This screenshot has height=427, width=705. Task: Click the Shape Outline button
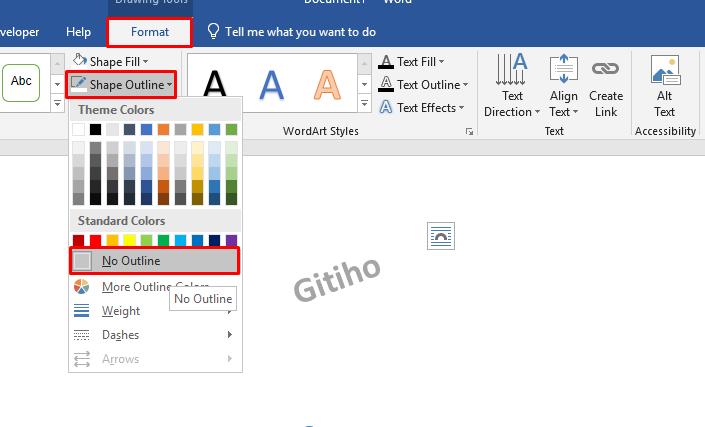tap(121, 85)
